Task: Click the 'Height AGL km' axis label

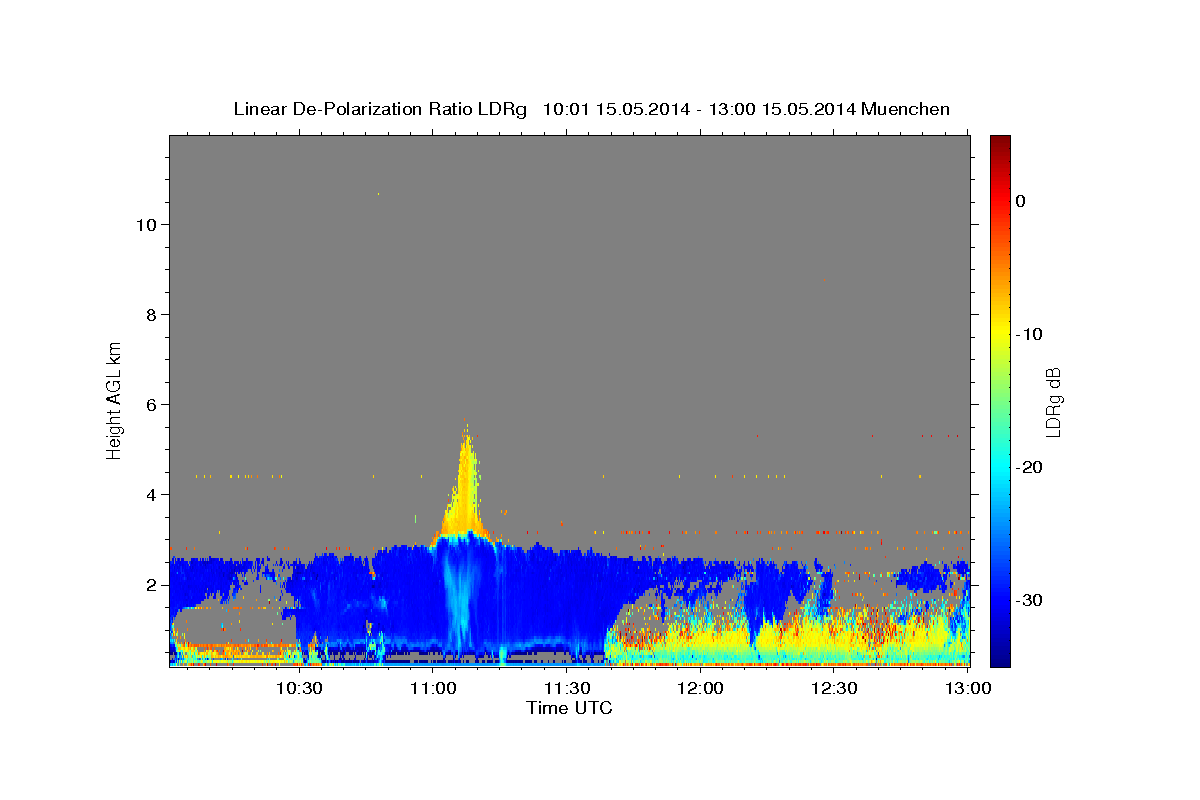Action: click(x=114, y=399)
